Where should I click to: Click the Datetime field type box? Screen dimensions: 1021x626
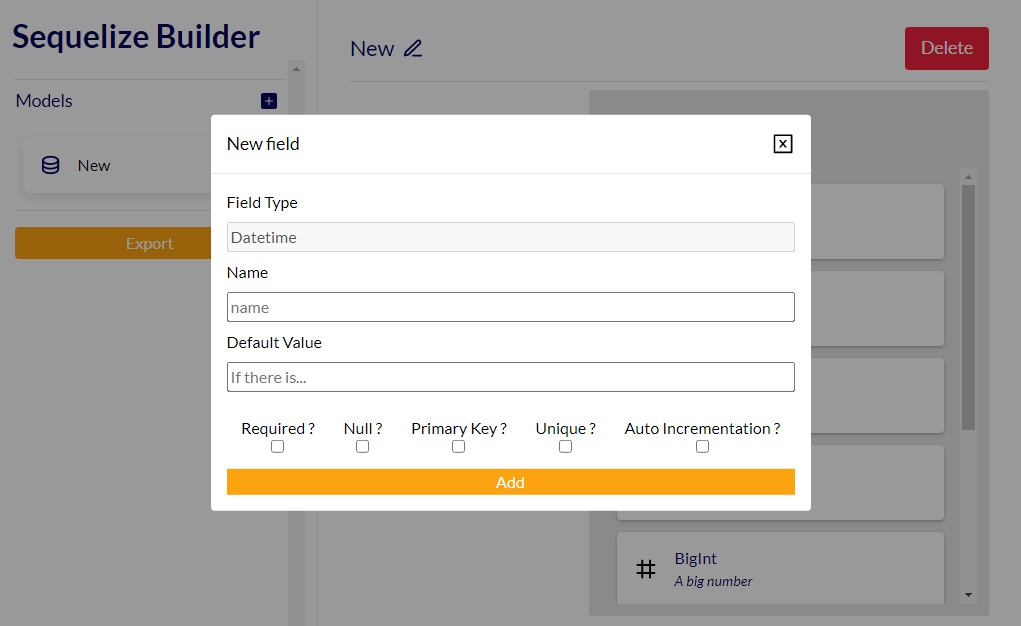tap(510, 237)
